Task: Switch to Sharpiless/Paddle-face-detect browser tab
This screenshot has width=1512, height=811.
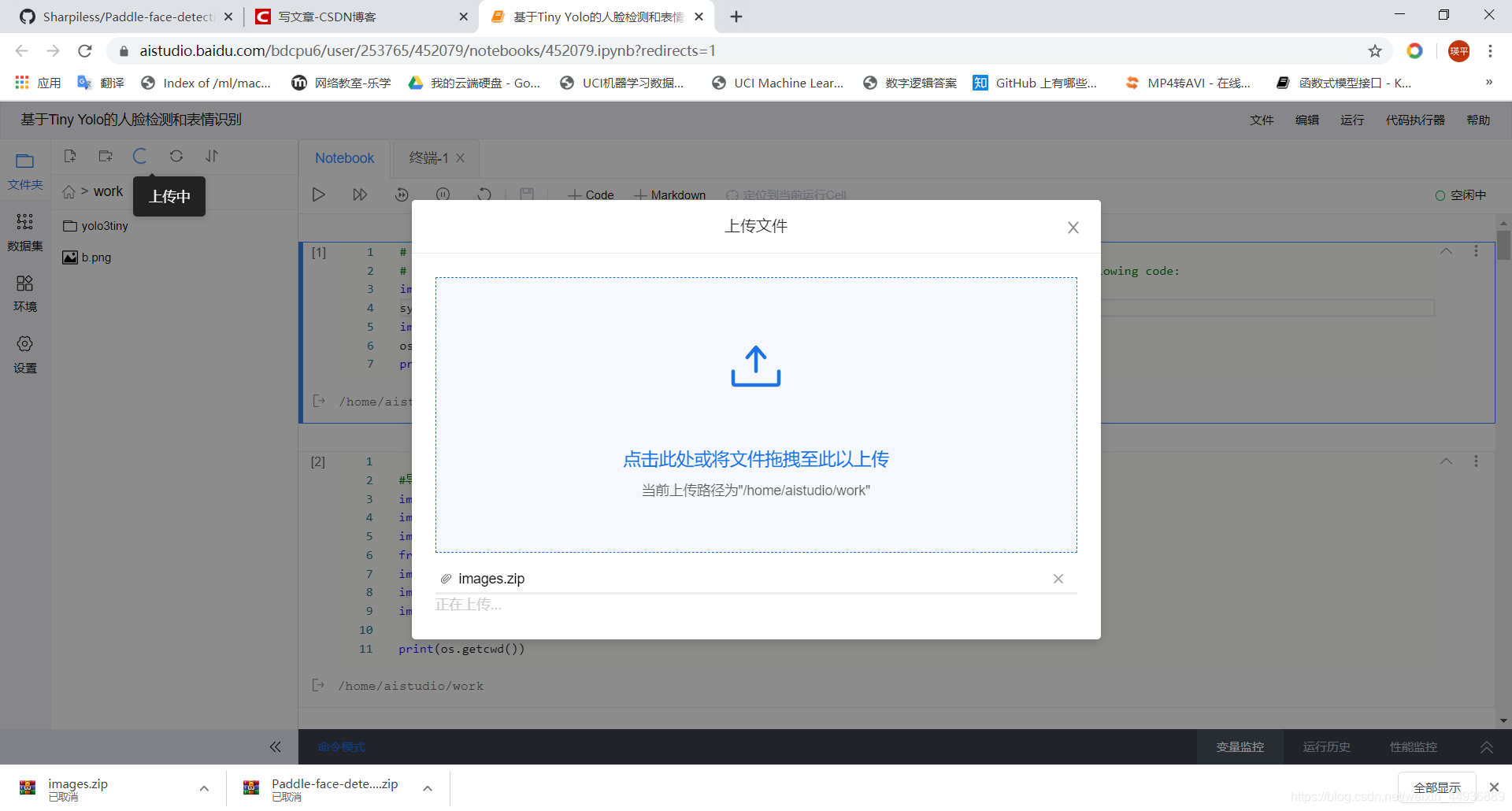Action: tap(126, 17)
